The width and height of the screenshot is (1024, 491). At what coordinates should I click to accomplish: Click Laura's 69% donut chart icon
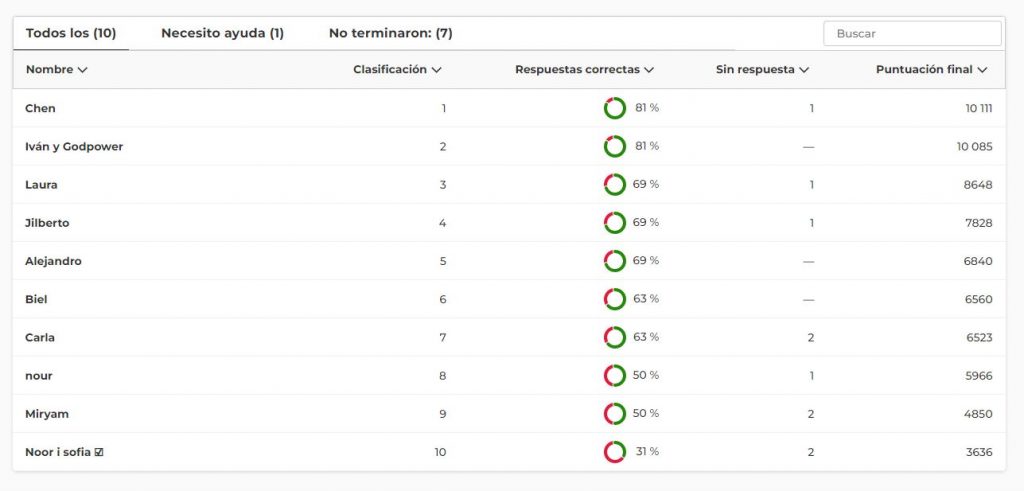pos(615,185)
